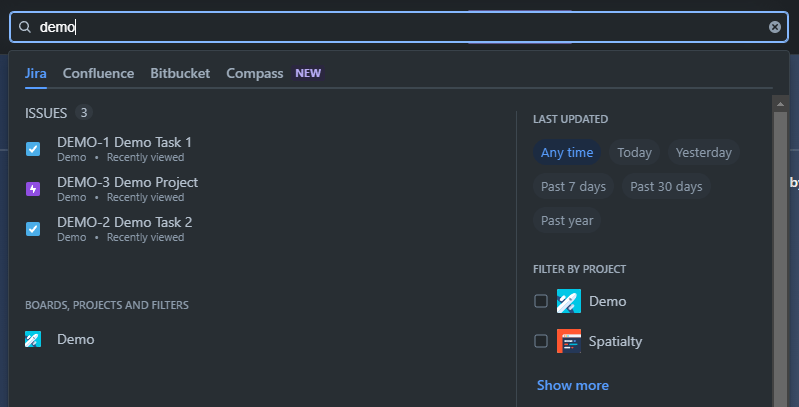Click the DEMO-2 task type icon
The width and height of the screenshot is (799, 407).
[x=33, y=229]
